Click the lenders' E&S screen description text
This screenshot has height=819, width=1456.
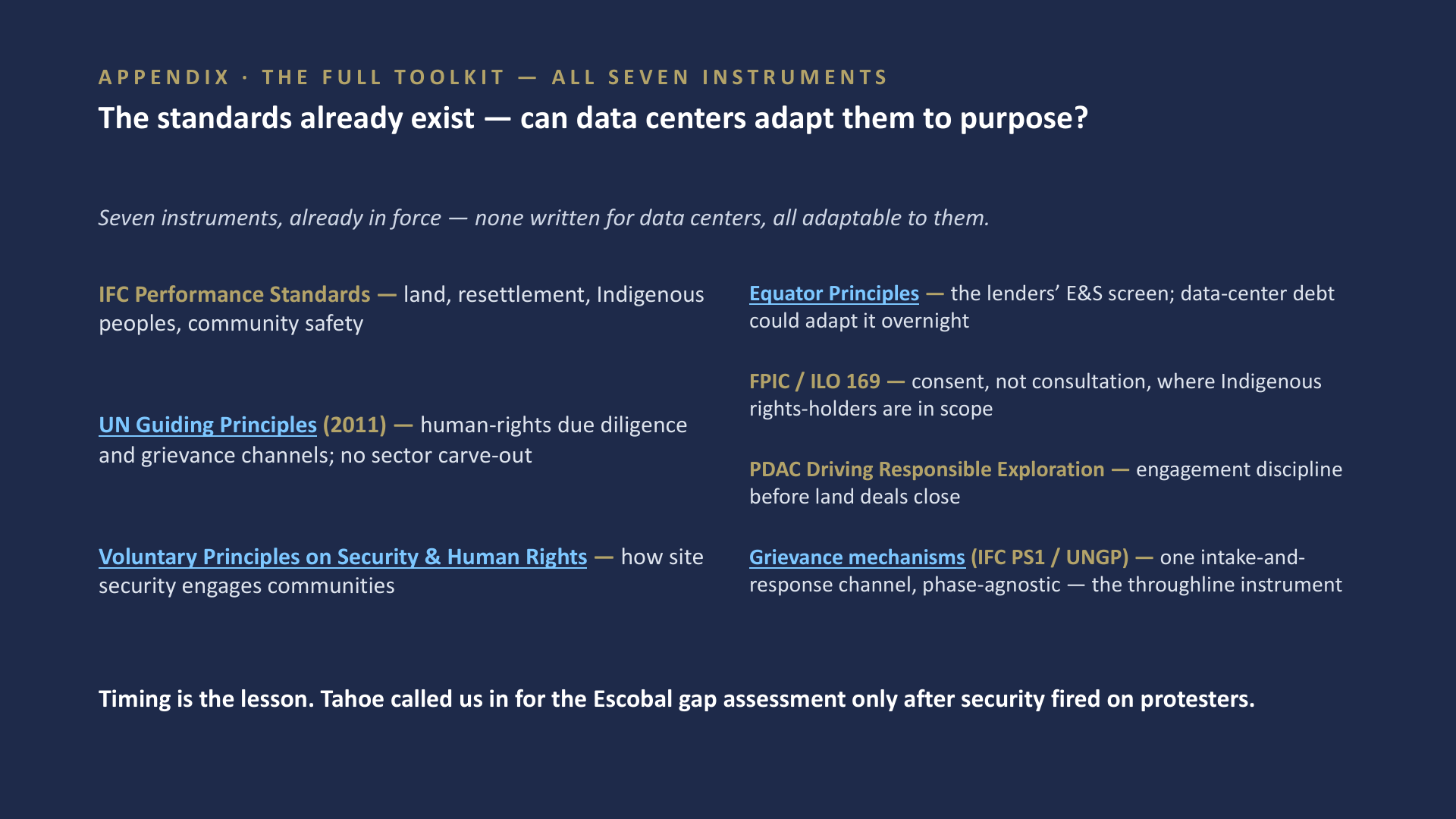coord(1042,307)
